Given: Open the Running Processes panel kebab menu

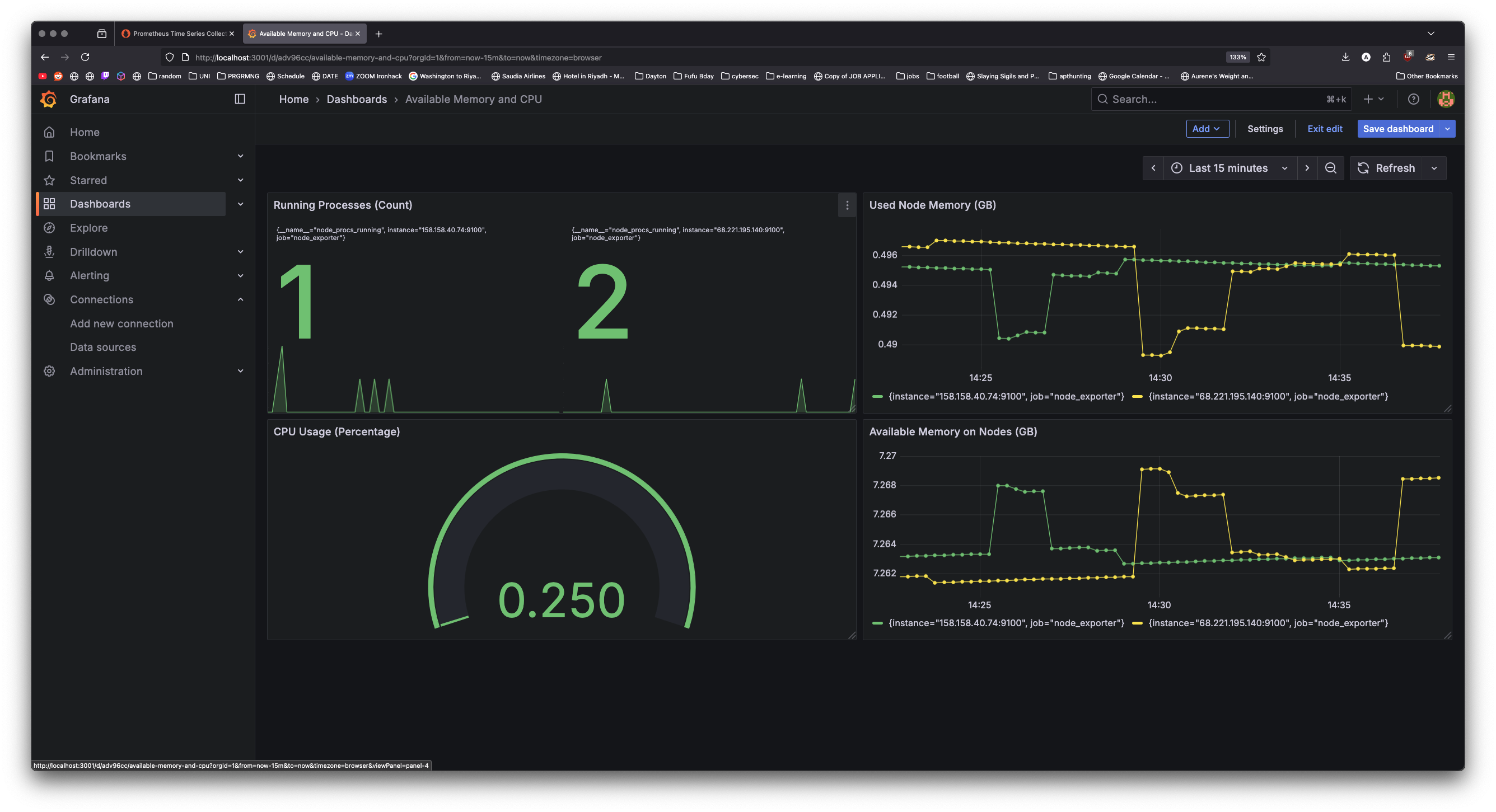Looking at the screenshot, I should (847, 205).
